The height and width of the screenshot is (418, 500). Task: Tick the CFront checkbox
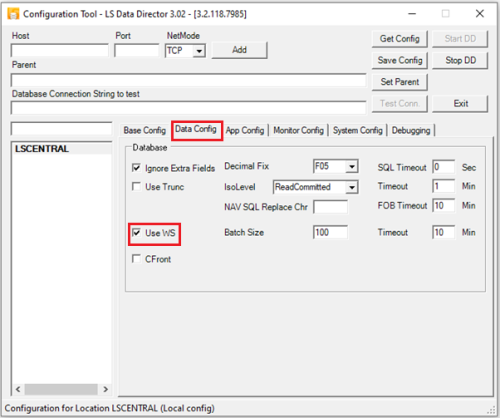click(x=136, y=258)
